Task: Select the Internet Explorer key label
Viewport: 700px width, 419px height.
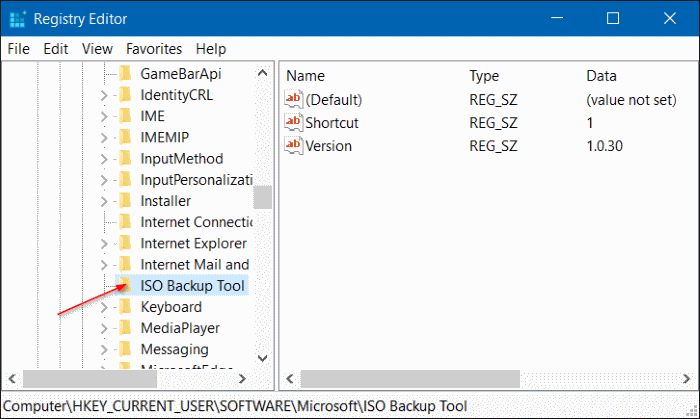Action: point(193,243)
